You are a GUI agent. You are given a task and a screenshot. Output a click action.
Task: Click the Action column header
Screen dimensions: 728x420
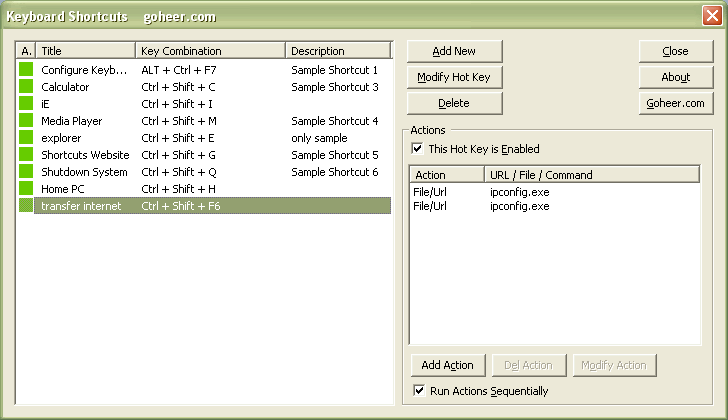(x=447, y=175)
